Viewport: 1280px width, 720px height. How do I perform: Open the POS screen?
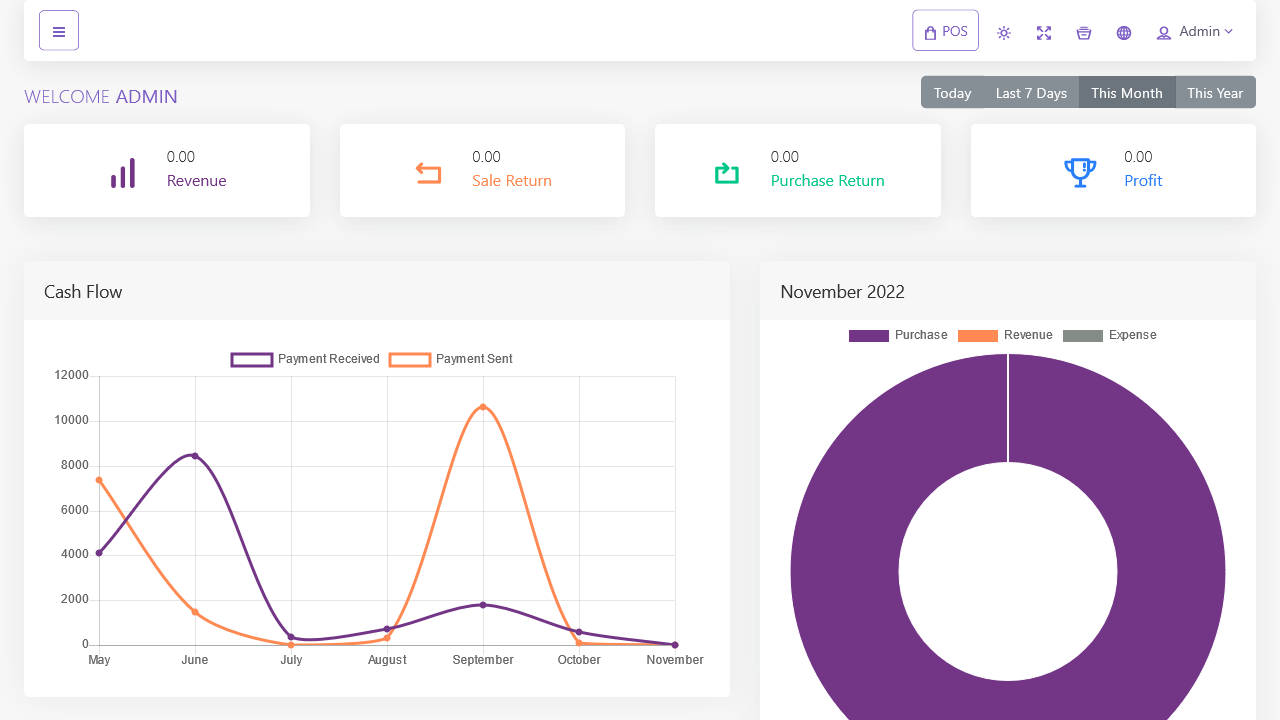coord(945,31)
